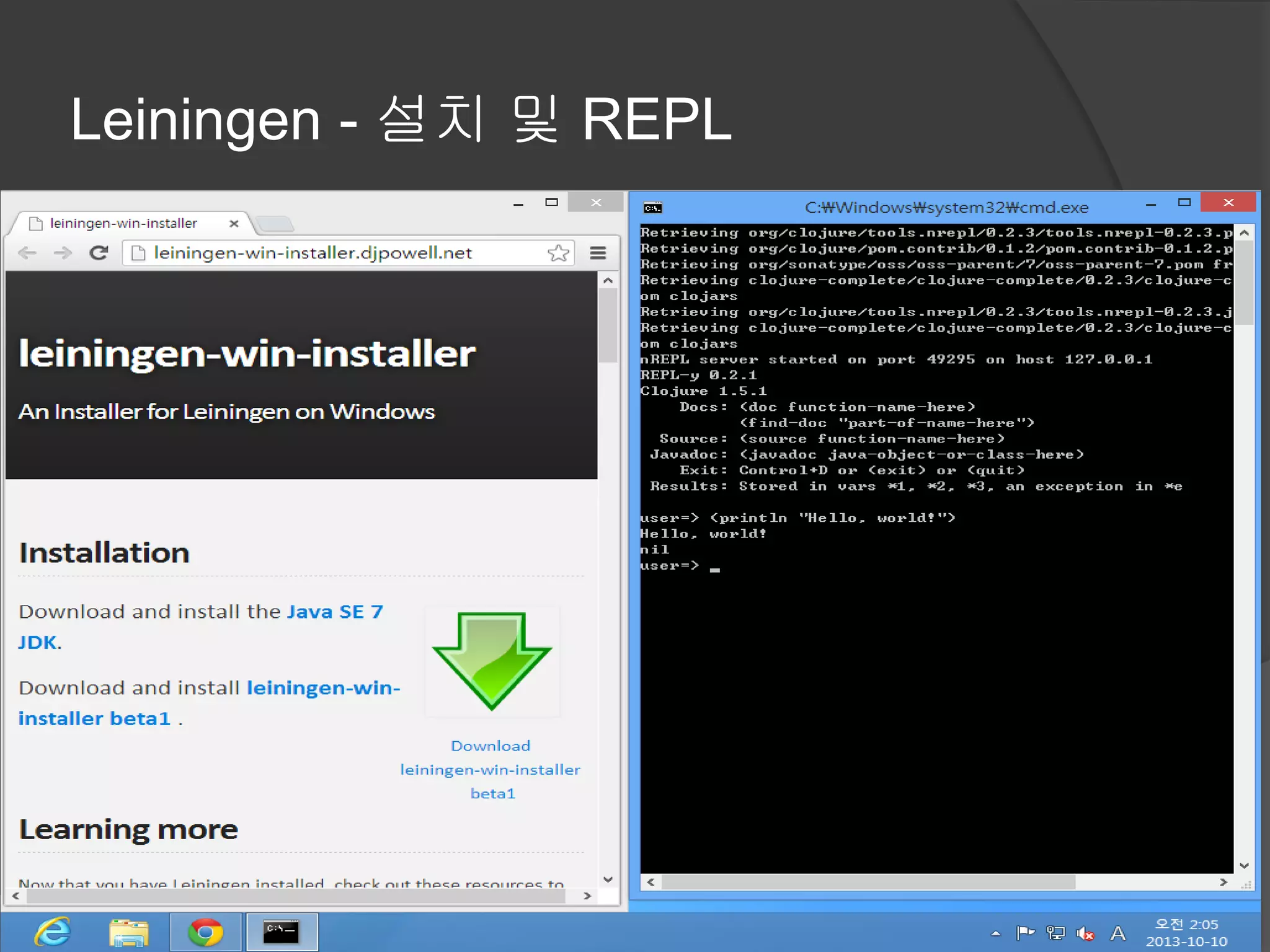This screenshot has width=1270, height=952.
Task: Click the 'REPL-y 0.2.1' line
Action: (698, 375)
